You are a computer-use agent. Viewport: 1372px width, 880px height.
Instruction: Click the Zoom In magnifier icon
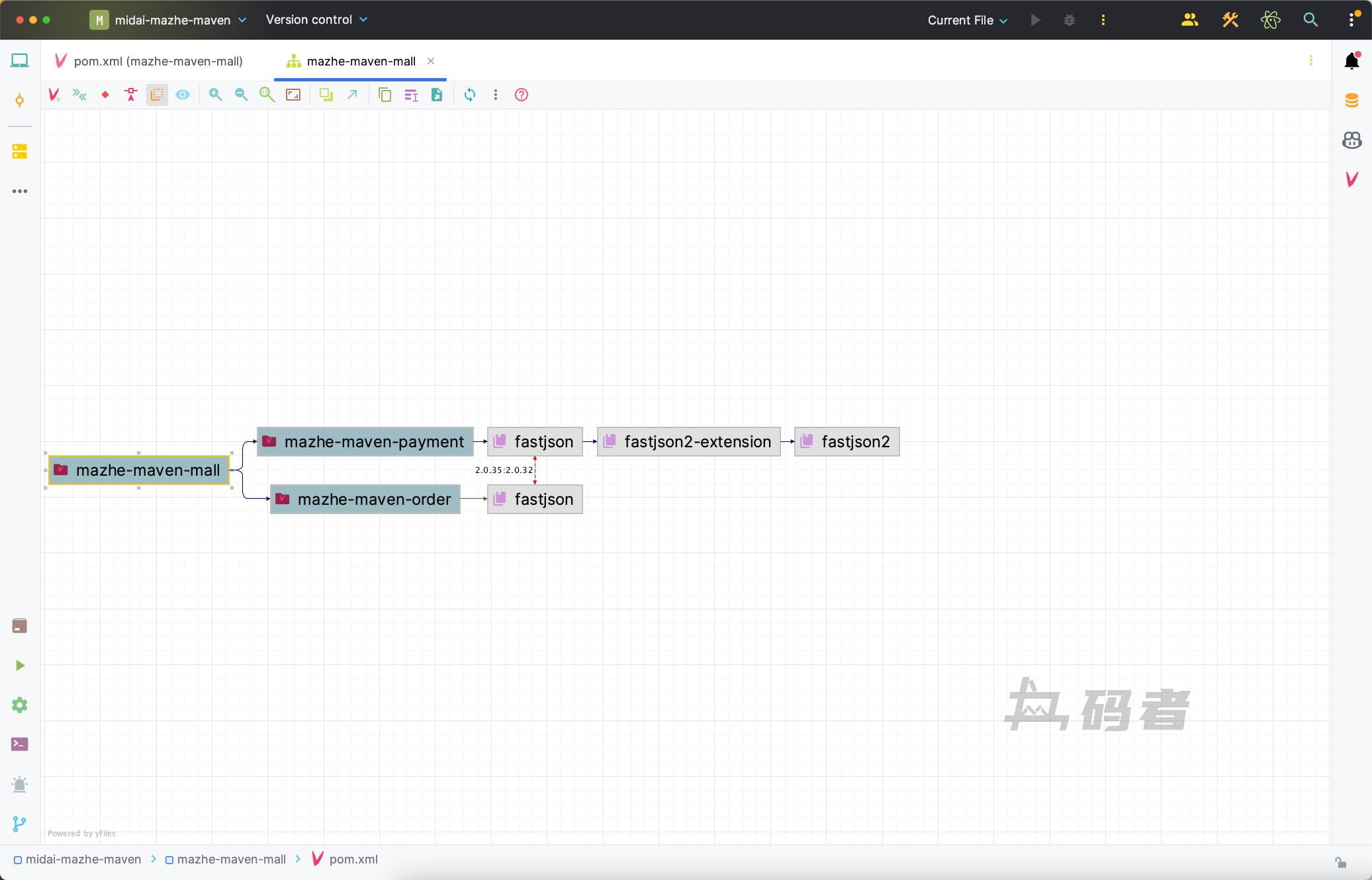[215, 95]
